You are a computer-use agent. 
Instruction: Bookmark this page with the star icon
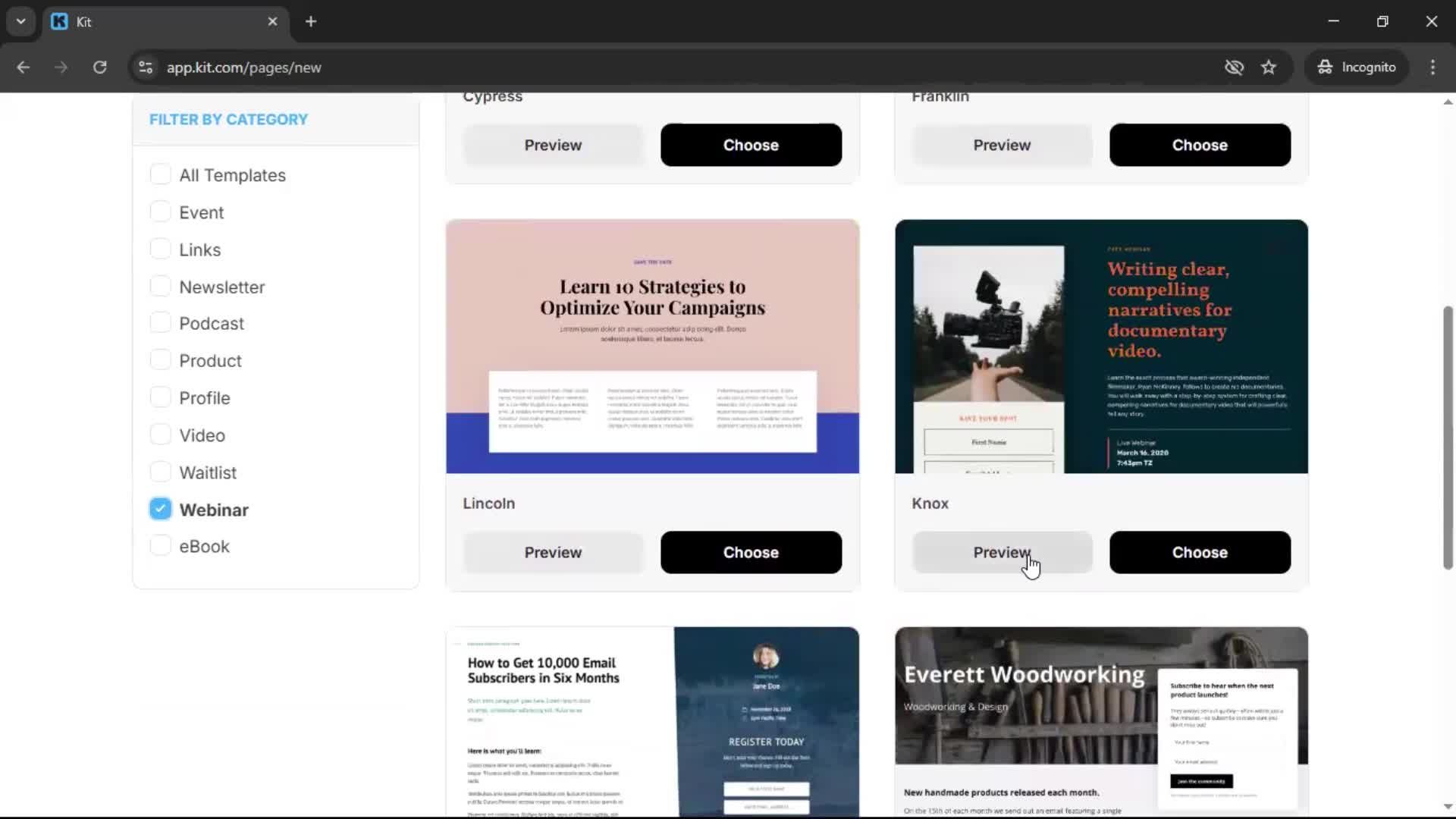point(1269,67)
